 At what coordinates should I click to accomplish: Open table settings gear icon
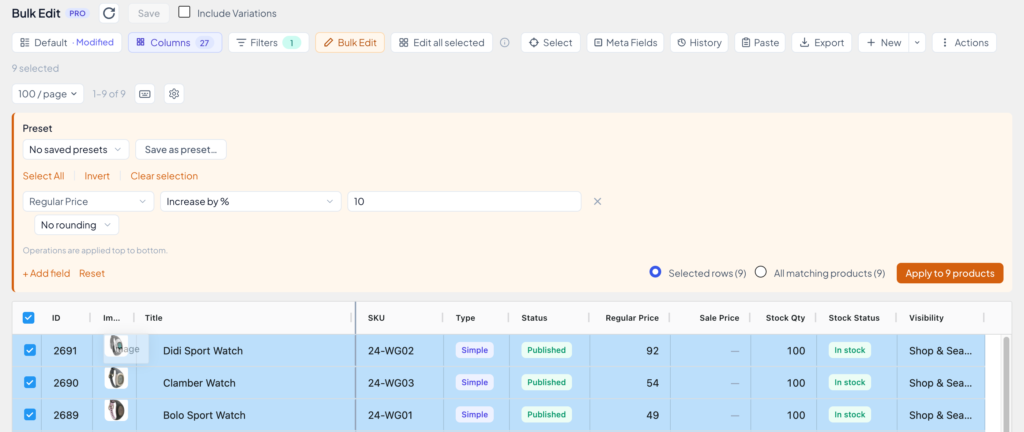[174, 94]
